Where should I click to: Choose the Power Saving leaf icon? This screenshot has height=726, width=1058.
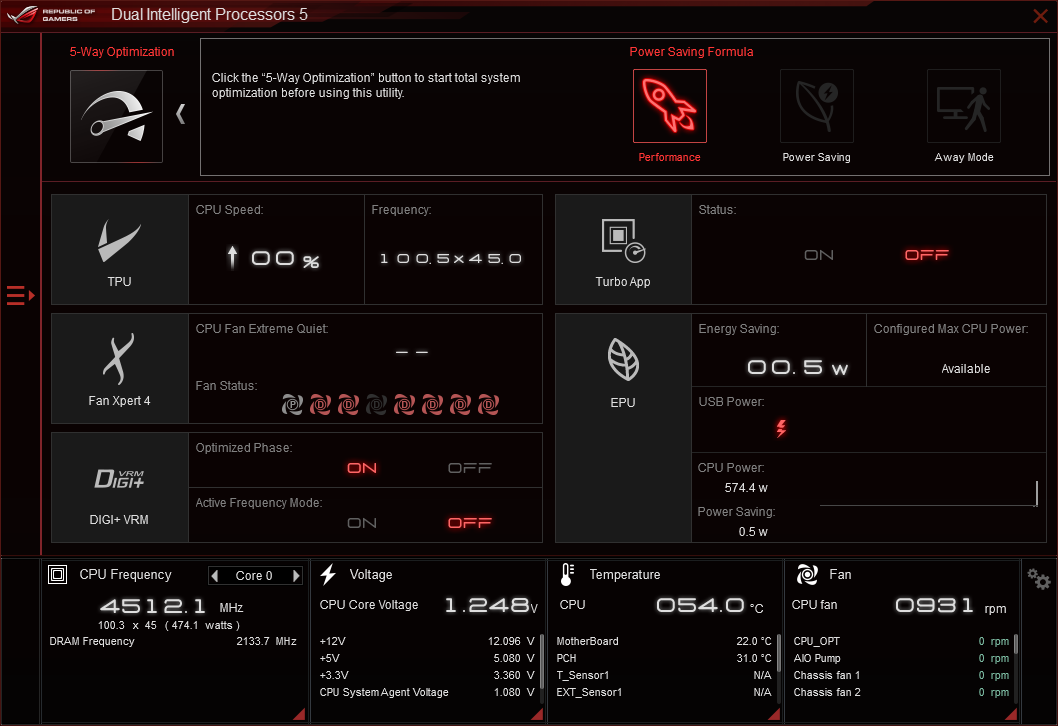[x=816, y=106]
